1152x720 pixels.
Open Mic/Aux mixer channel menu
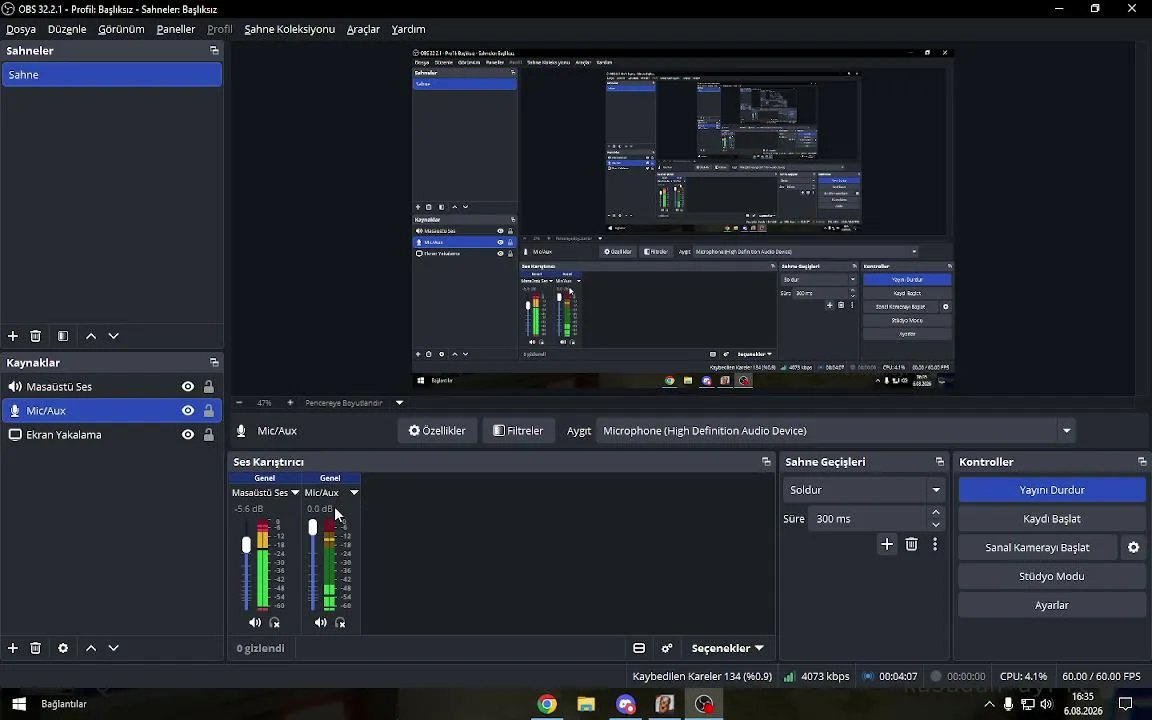point(354,492)
